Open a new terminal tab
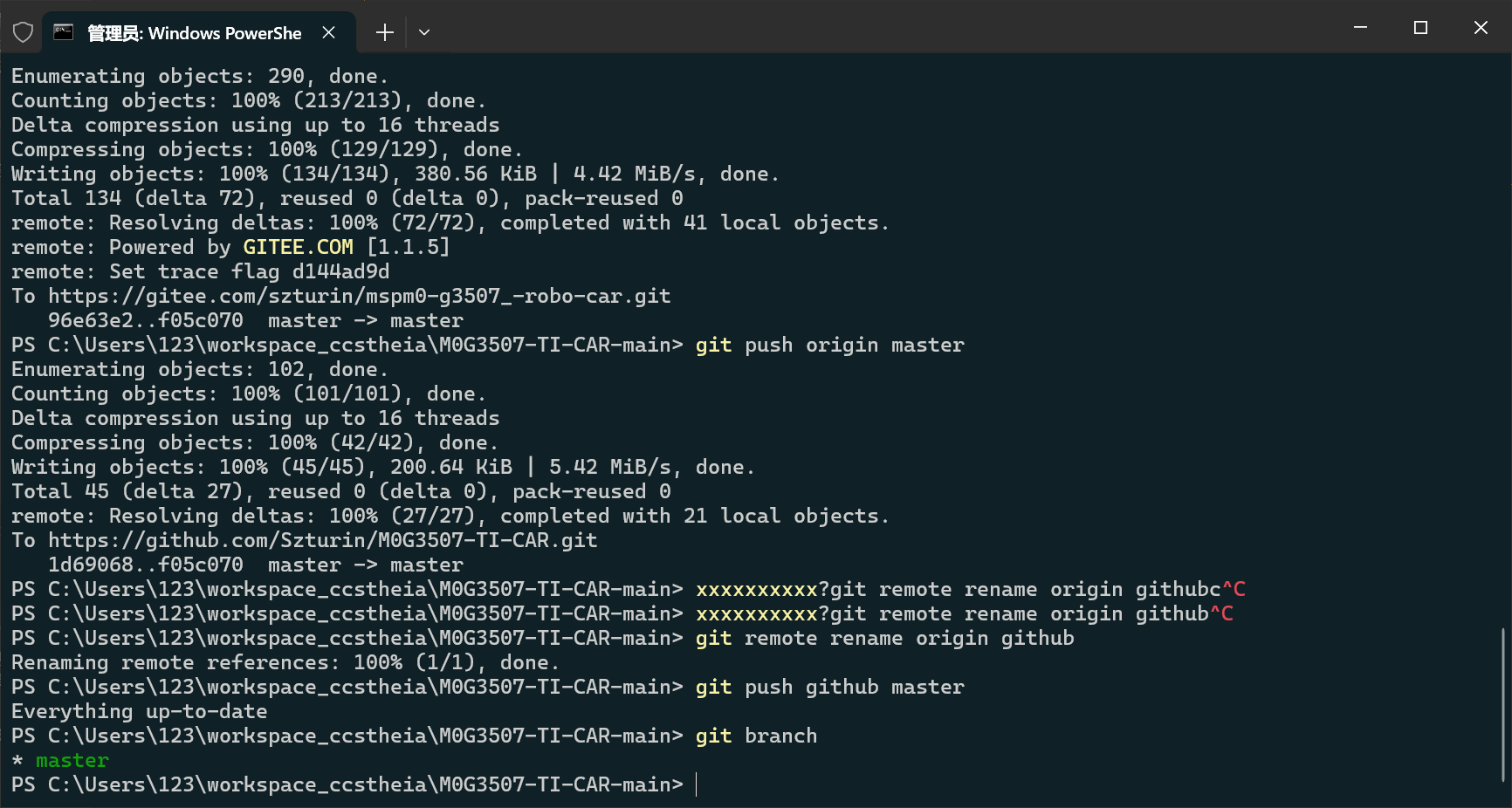This screenshot has width=1512, height=808. [384, 33]
